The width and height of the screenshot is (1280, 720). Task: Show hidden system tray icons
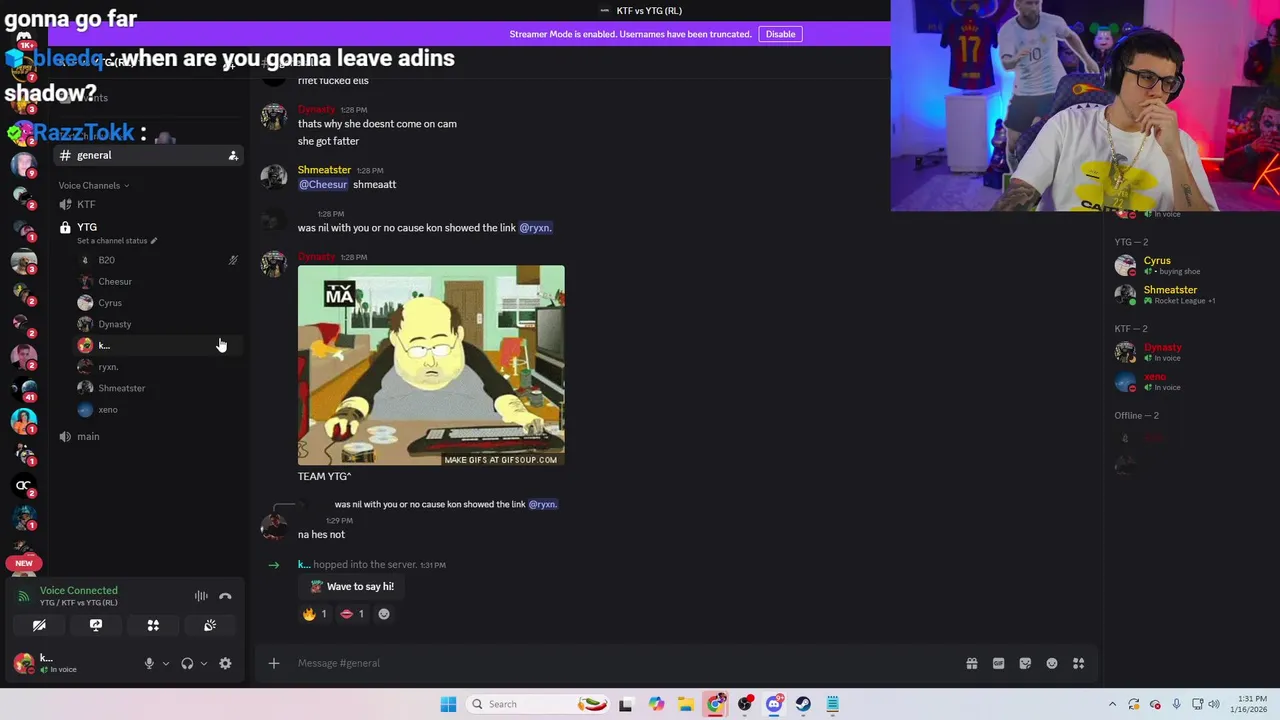click(1112, 704)
